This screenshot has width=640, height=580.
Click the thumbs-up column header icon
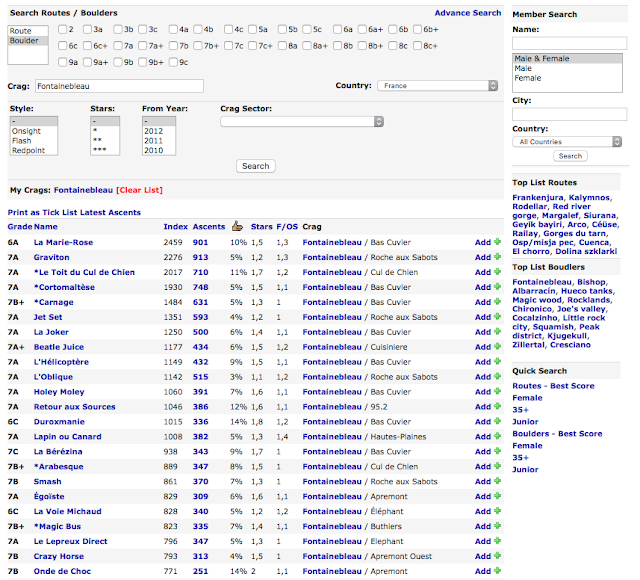(237, 226)
